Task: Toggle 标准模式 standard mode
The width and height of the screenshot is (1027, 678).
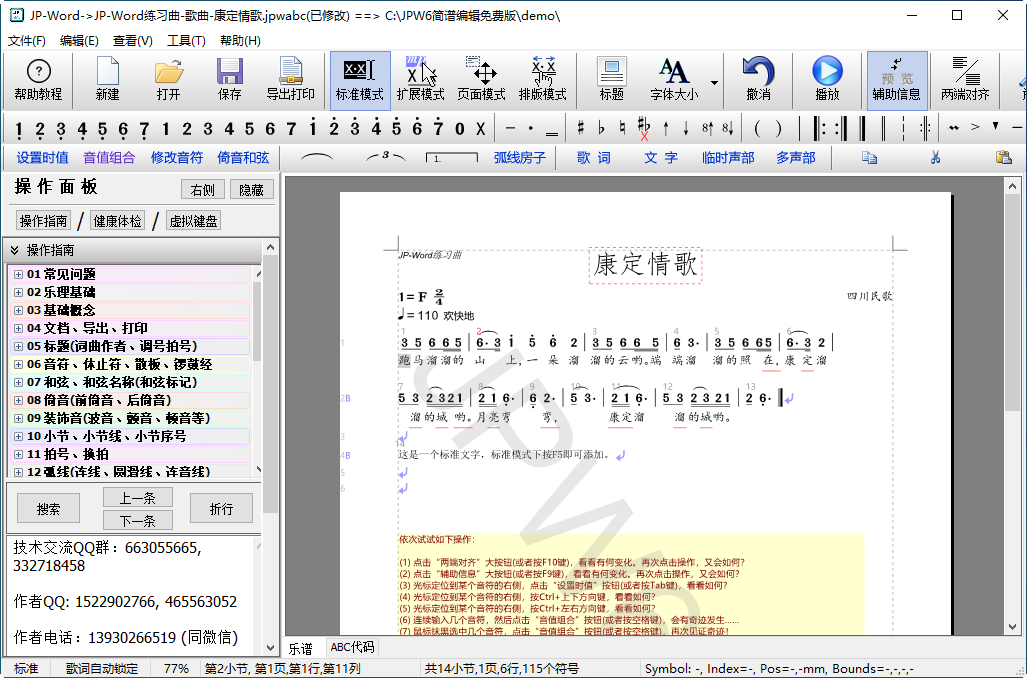Action: [x=360, y=80]
